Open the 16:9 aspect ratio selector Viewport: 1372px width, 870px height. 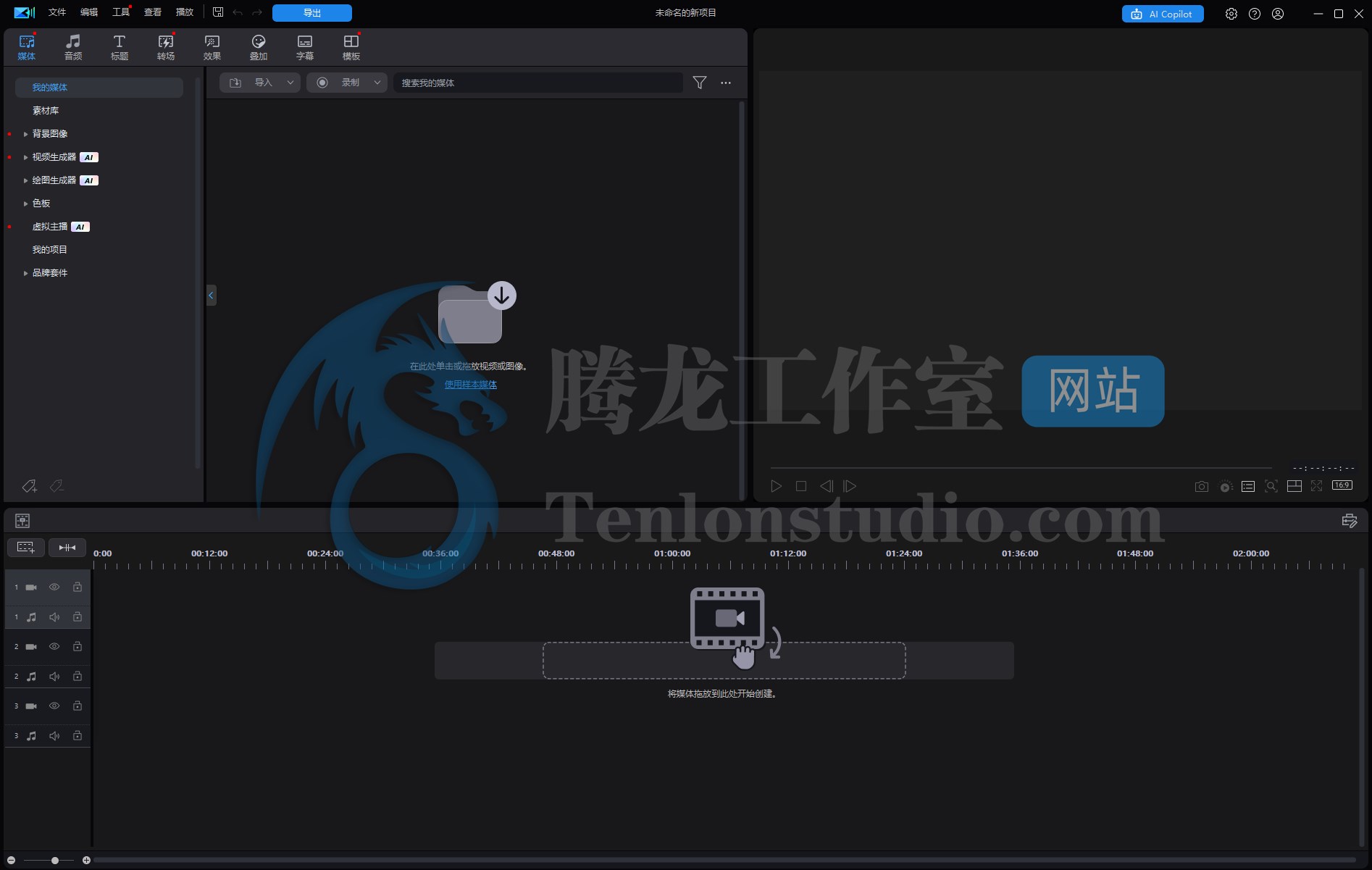(1342, 485)
